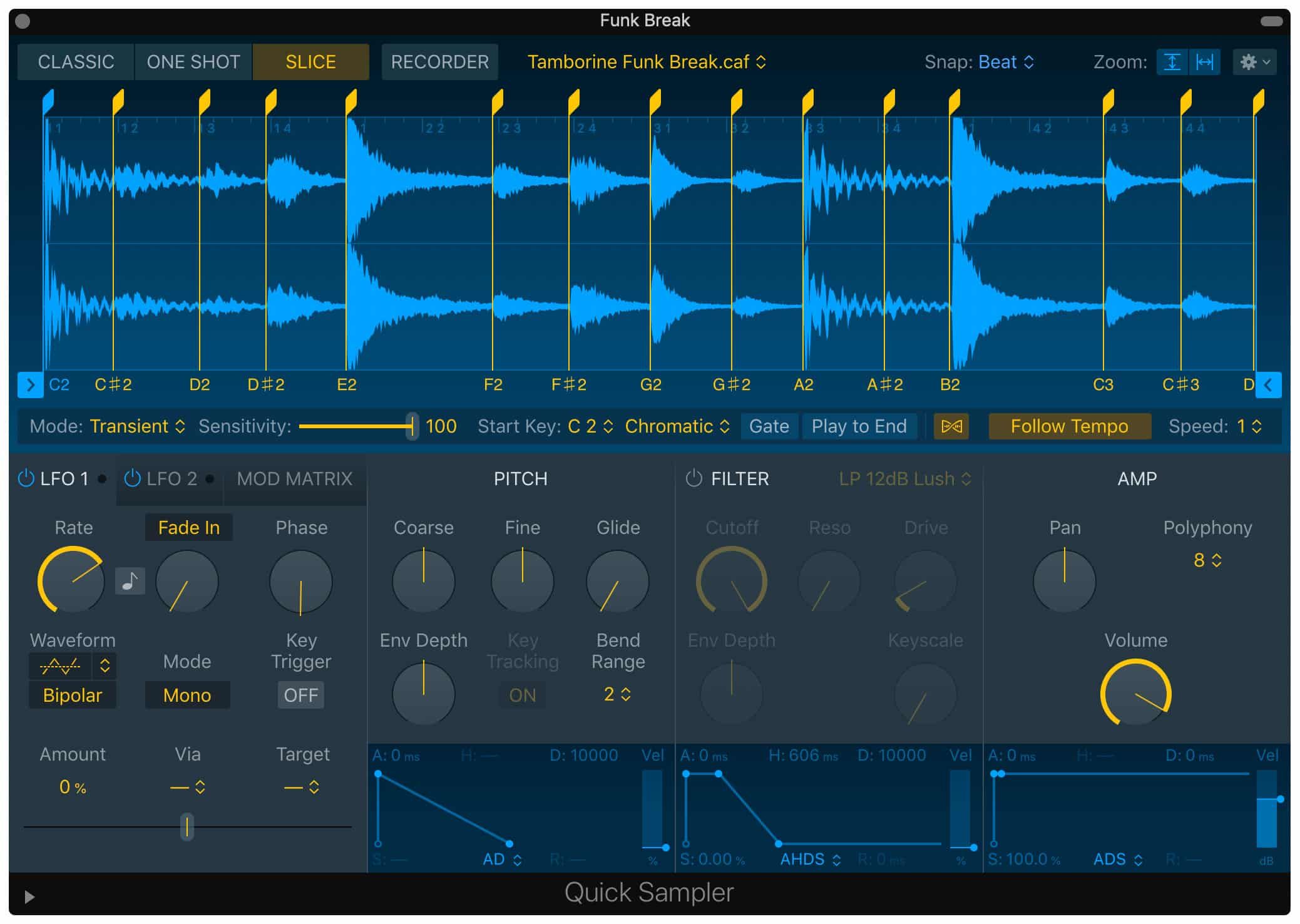Viewport: 1300px width, 924px height.
Task: Switch to the ONE SHOT tab
Action: [x=193, y=61]
